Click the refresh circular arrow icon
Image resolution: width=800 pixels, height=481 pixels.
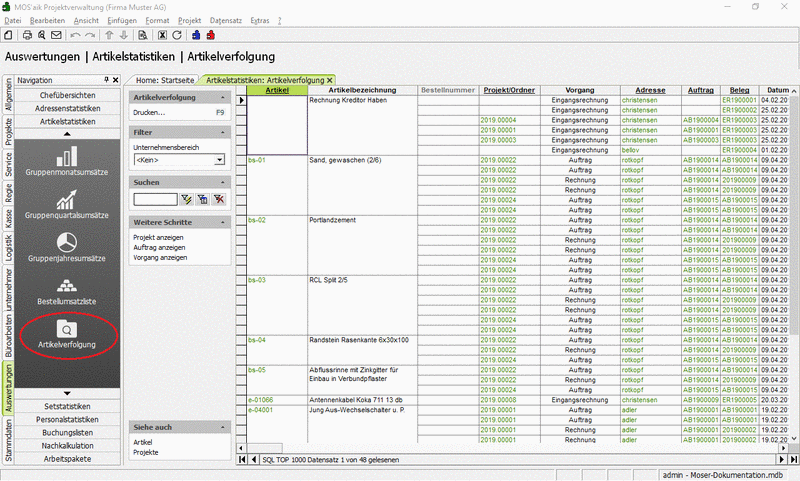click(x=177, y=35)
